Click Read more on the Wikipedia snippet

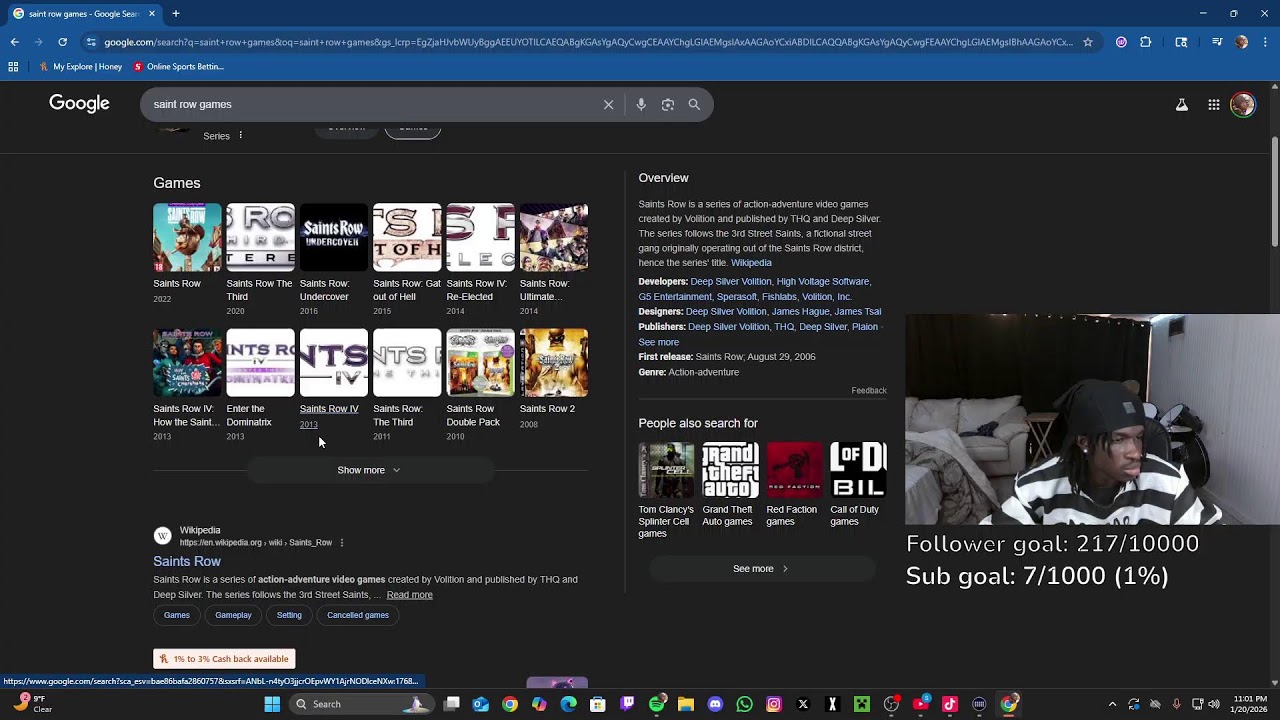410,595
